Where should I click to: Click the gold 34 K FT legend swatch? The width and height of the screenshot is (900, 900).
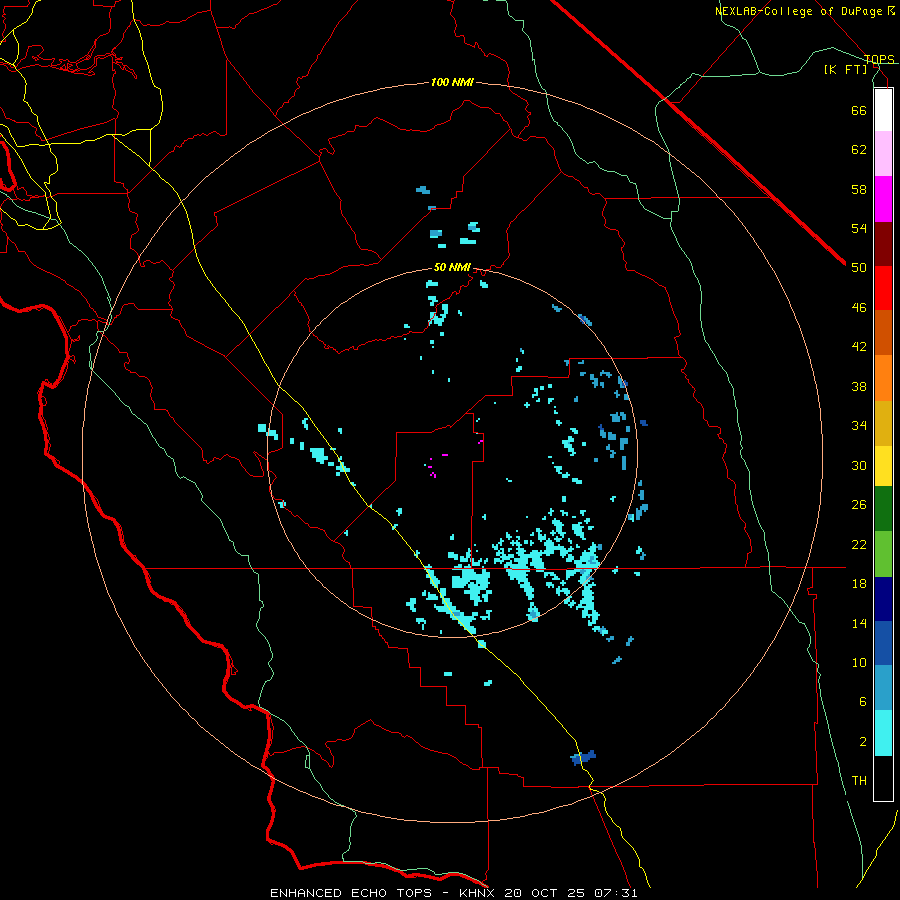coord(883,424)
